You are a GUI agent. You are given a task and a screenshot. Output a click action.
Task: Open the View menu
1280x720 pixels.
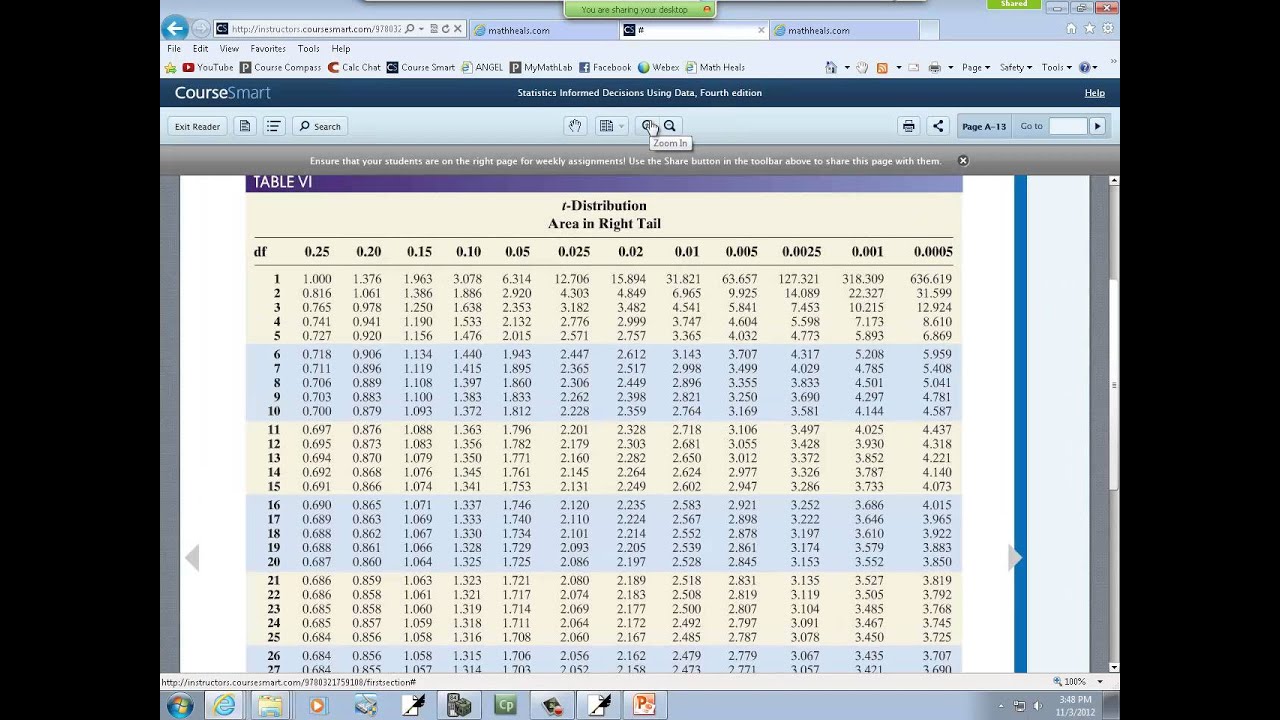click(x=229, y=48)
